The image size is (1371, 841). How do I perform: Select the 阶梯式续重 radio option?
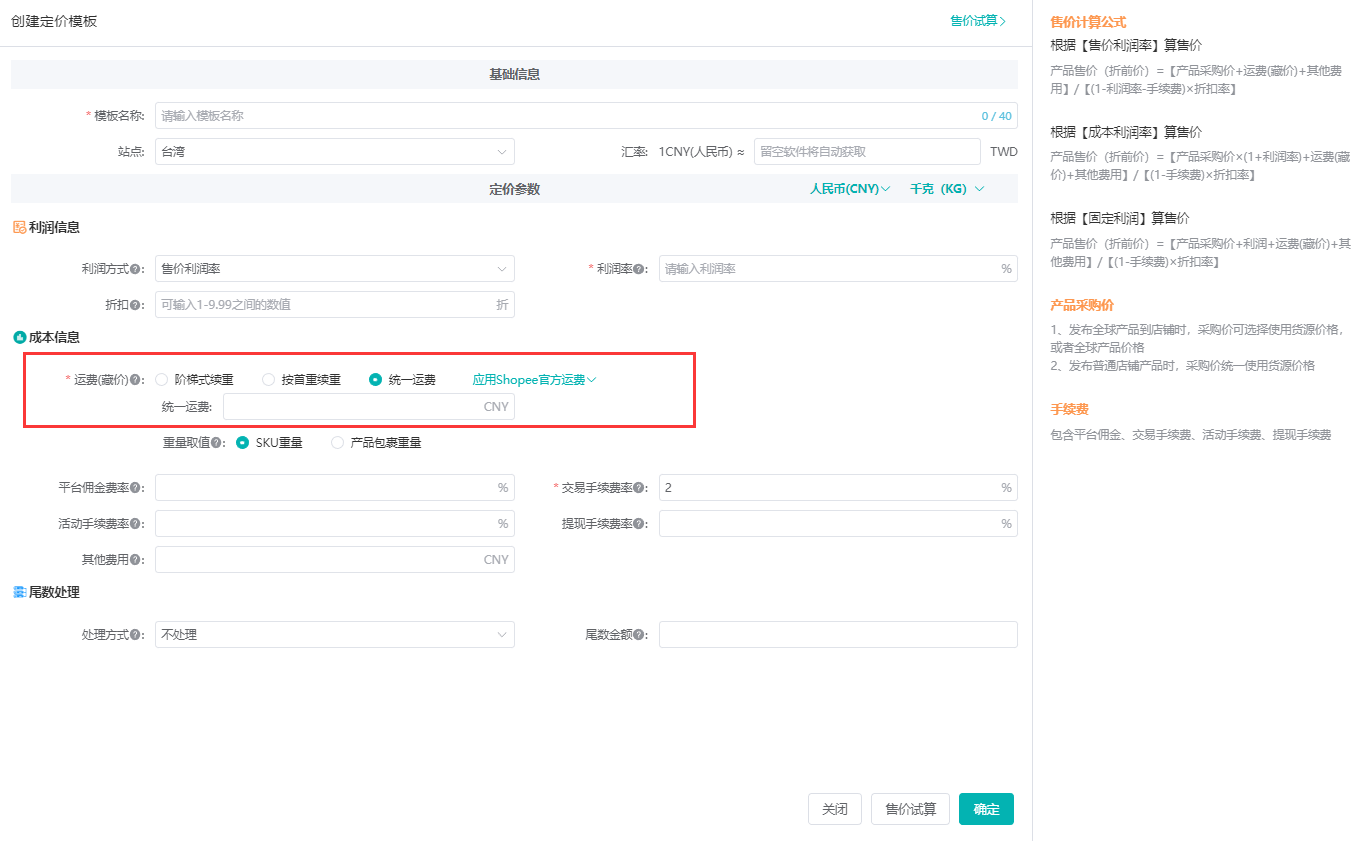tap(161, 380)
